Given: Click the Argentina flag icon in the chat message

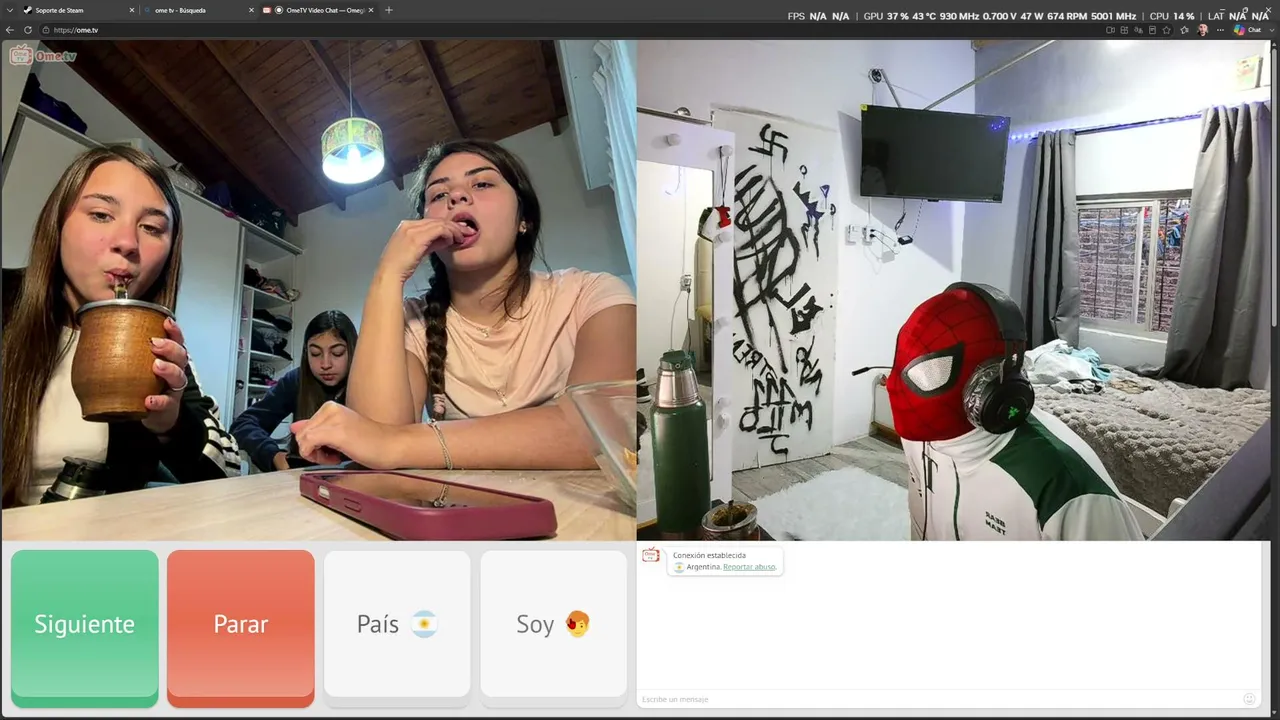Looking at the screenshot, I should coord(679,567).
